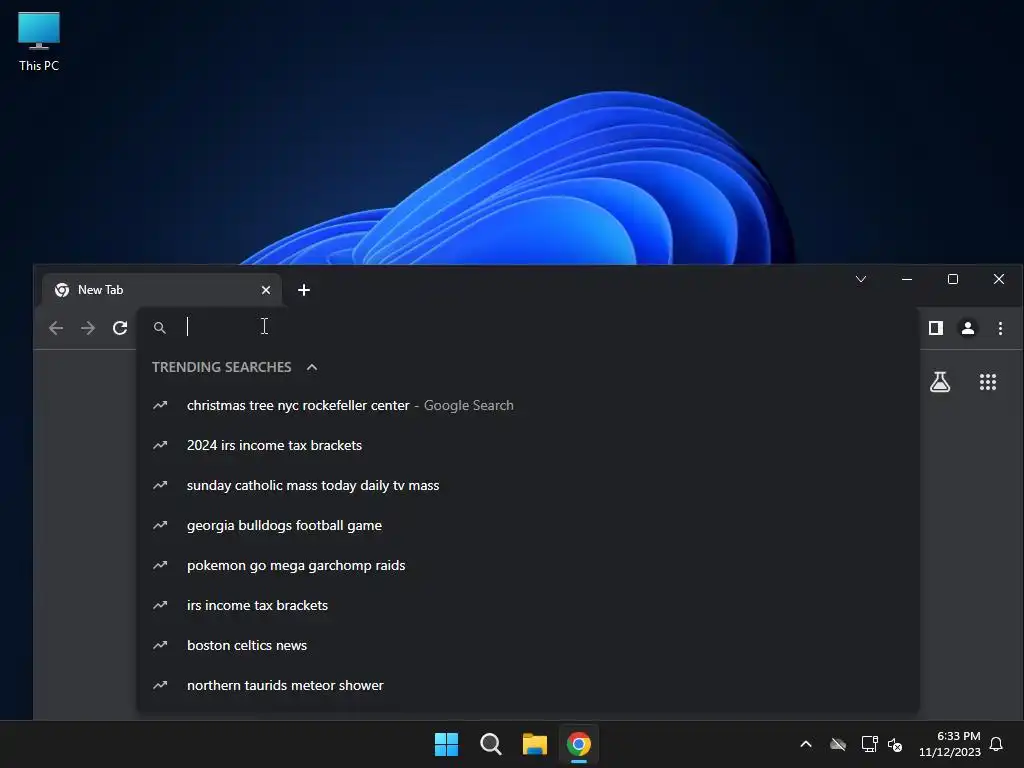The image size is (1024, 768).
Task: Open the Google apps grid icon
Action: (987, 382)
